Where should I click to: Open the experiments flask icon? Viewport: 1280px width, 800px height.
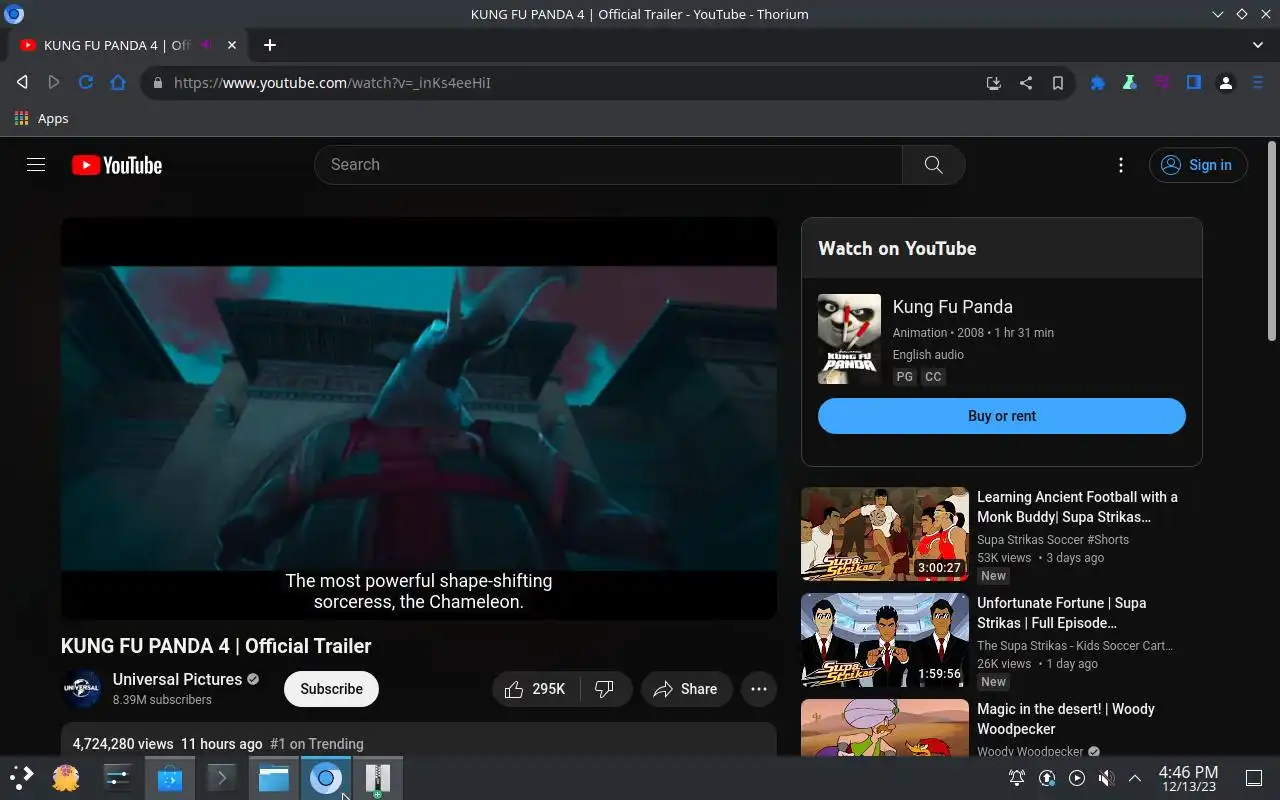click(1129, 83)
